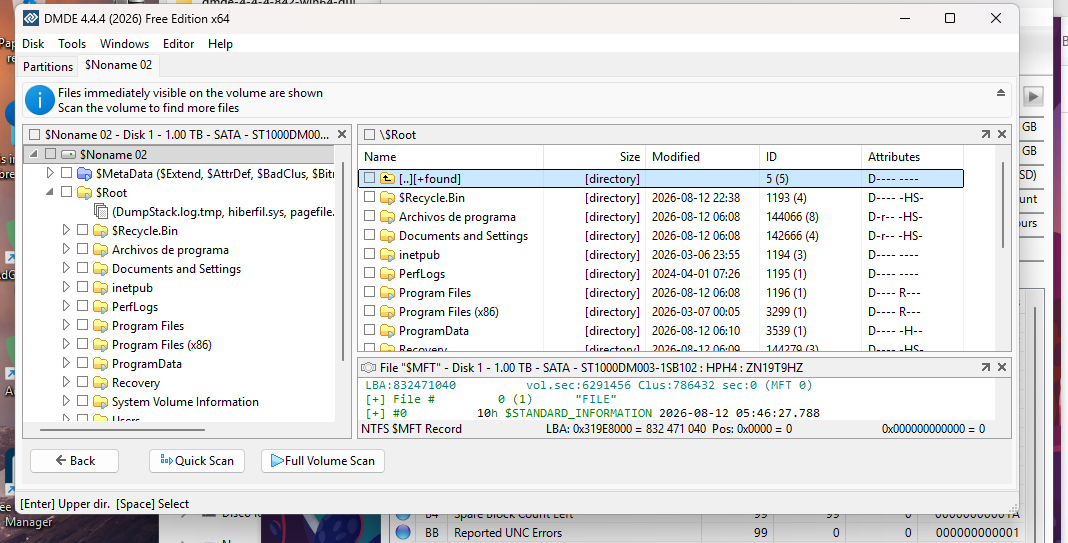Collapse the $Root tree node
This screenshot has height=543, width=1068.
(x=50, y=193)
